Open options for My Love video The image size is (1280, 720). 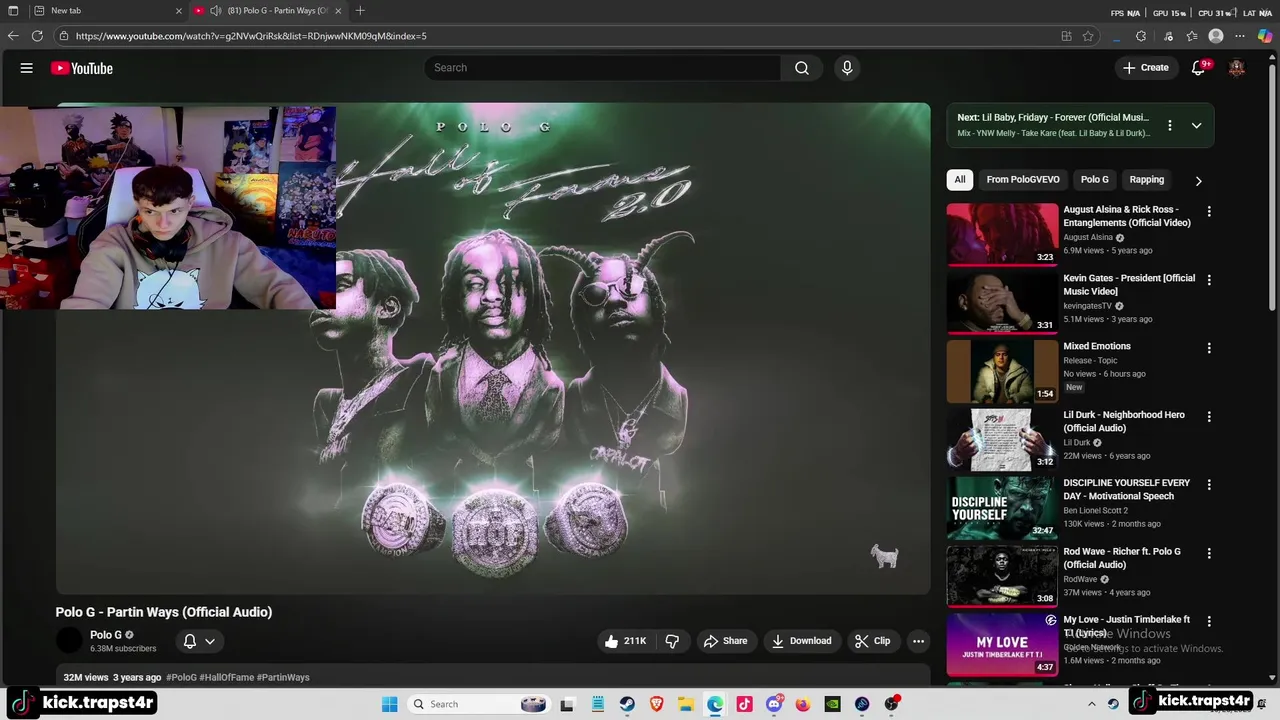pyautogui.click(x=1209, y=621)
